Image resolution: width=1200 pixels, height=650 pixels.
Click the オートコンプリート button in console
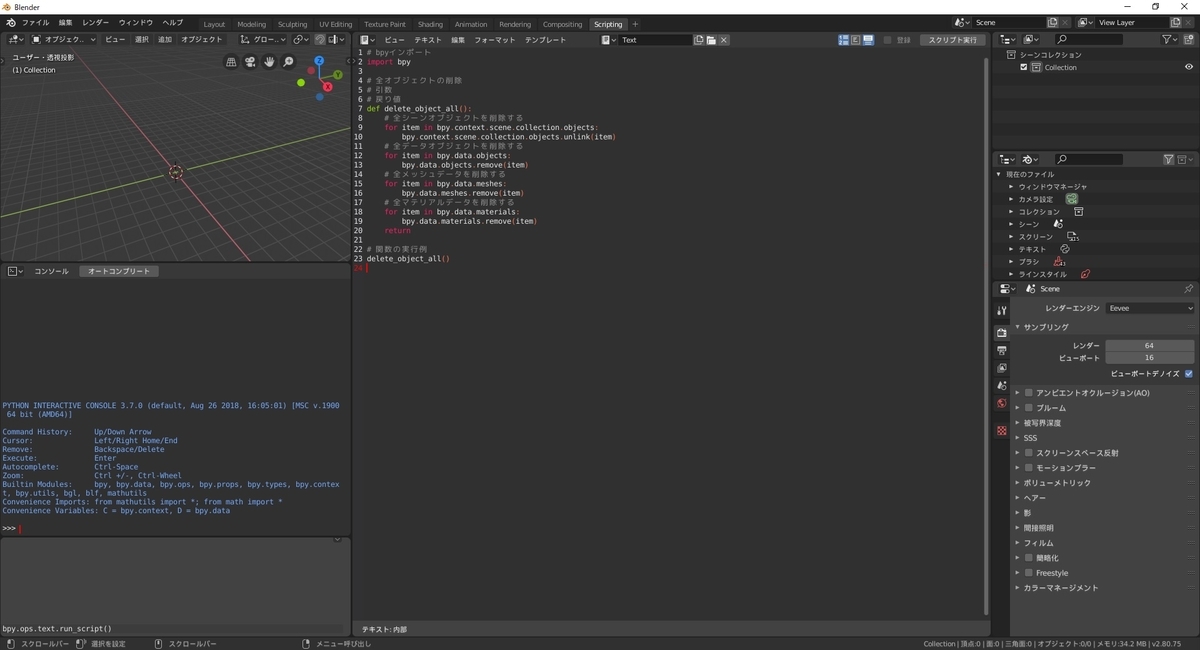(119, 271)
